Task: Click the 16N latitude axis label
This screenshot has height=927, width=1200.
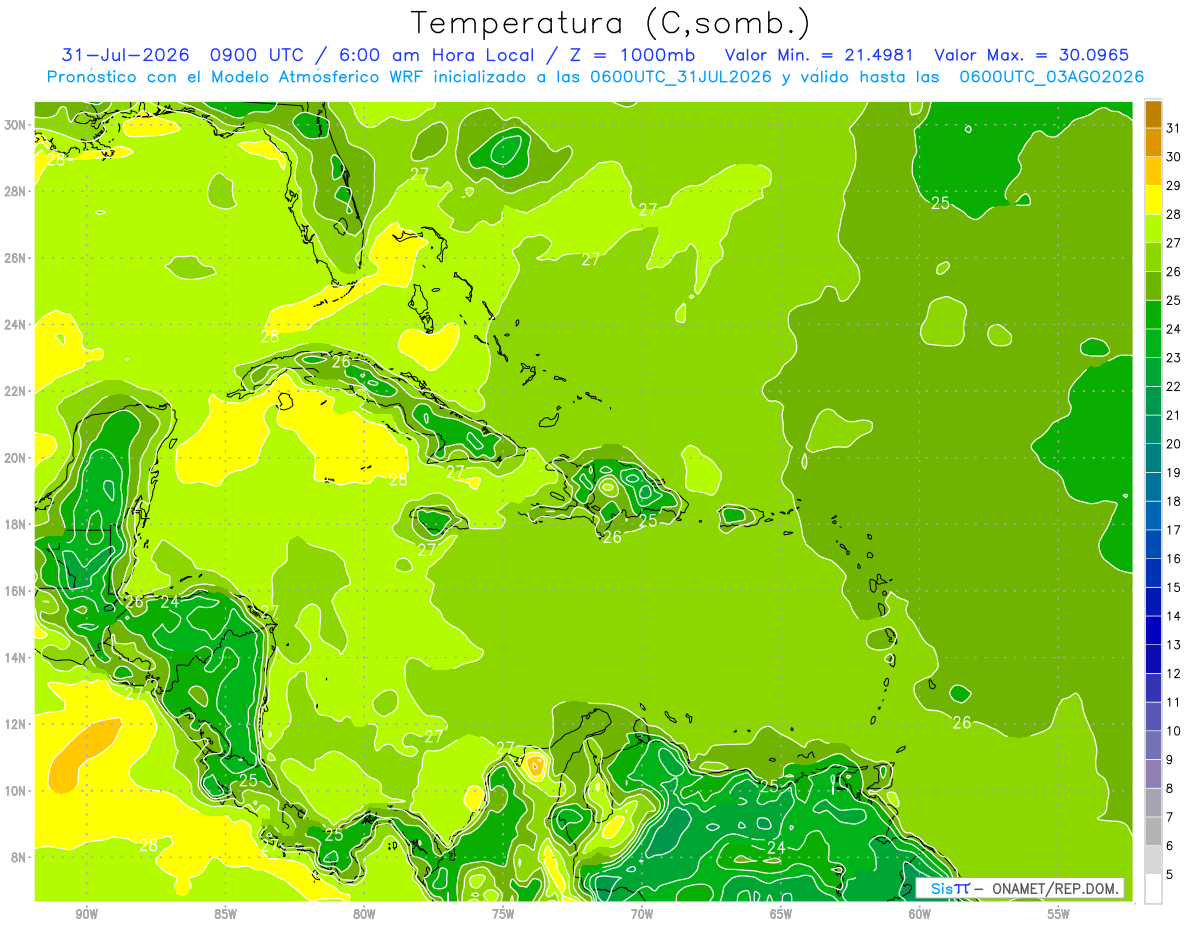Action: click(x=15, y=591)
